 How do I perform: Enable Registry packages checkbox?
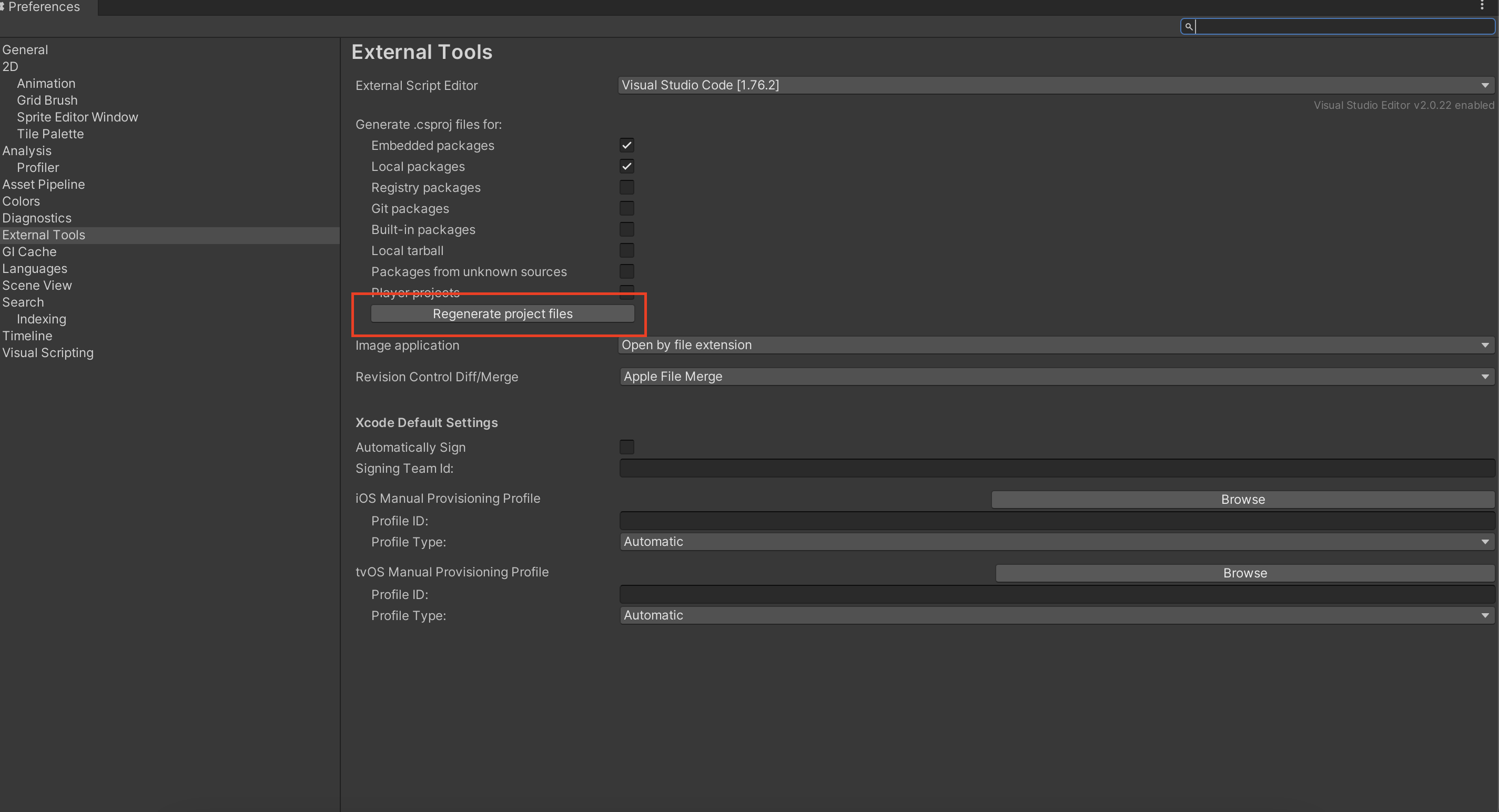(627, 187)
